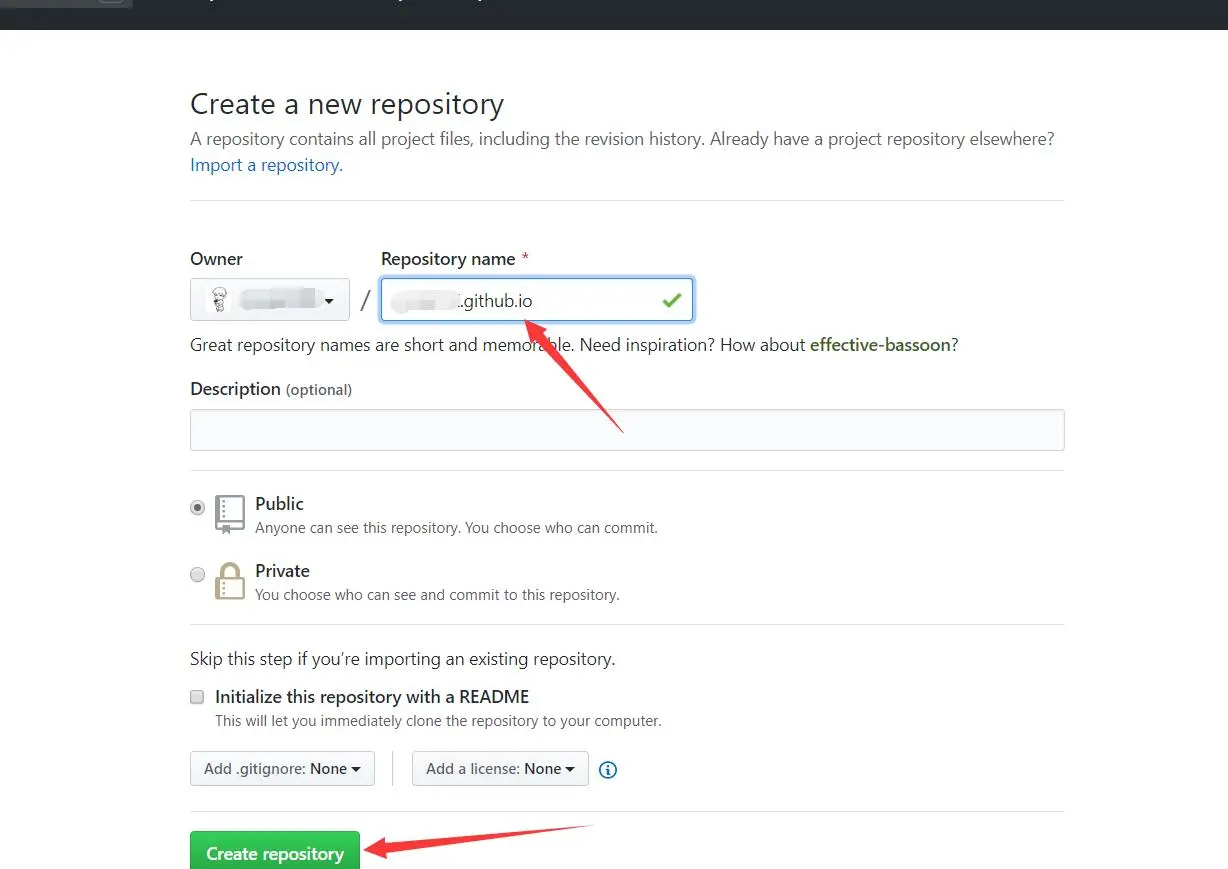This screenshot has width=1228, height=869.
Task: Open the Owner dropdown
Action: coord(270,299)
